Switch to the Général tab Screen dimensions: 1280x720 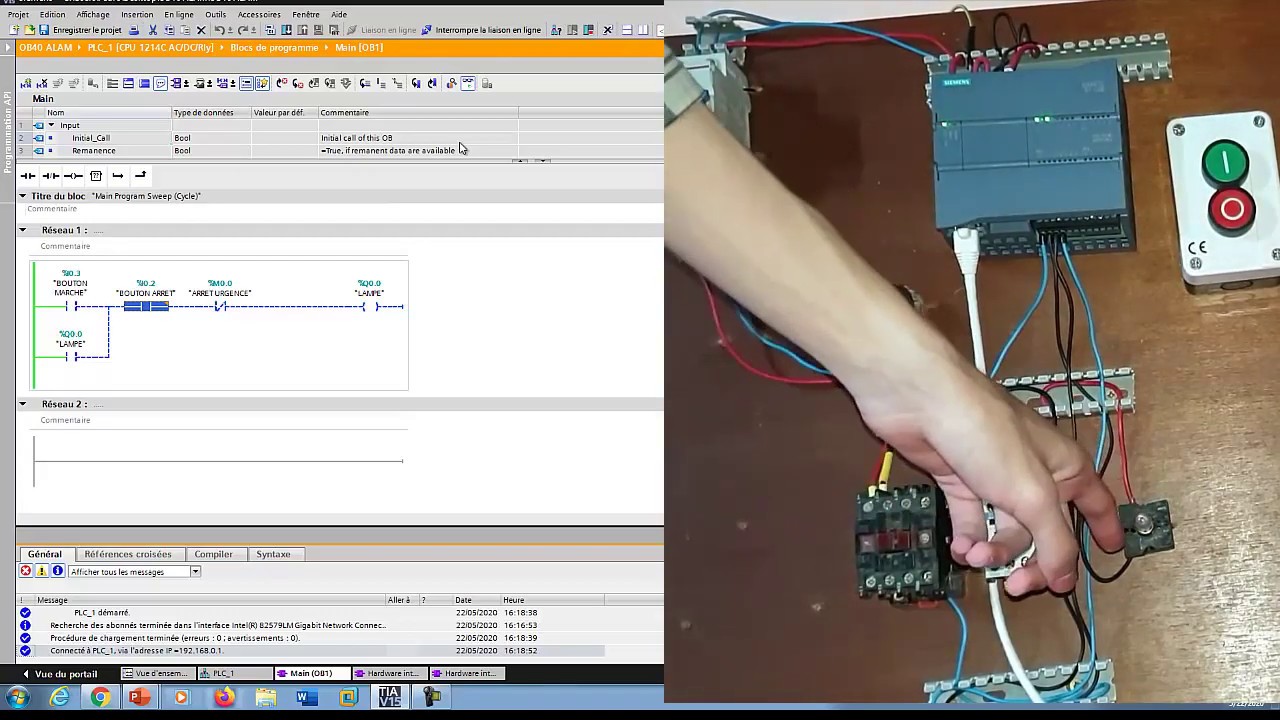tap(44, 554)
